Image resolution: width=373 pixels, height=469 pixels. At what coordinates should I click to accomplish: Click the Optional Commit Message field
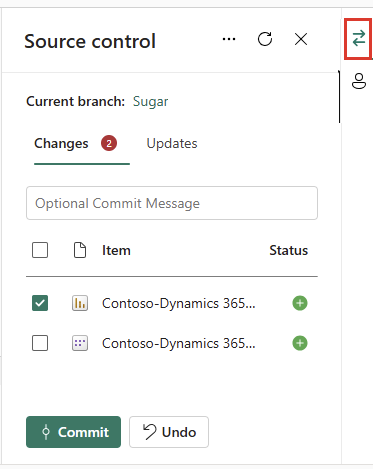(172, 203)
